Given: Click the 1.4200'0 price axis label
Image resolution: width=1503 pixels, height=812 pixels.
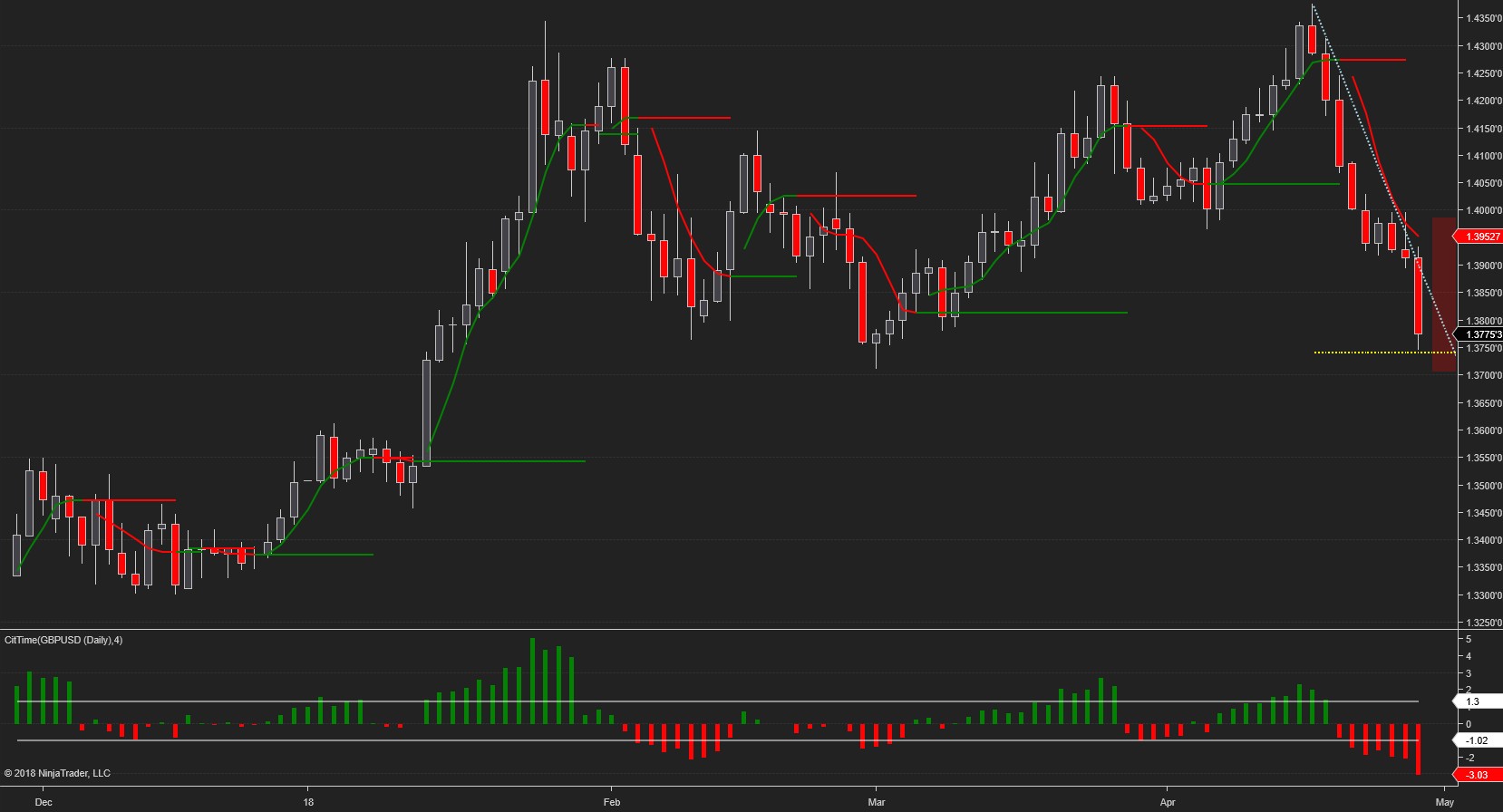Looking at the screenshot, I should click(1483, 101).
